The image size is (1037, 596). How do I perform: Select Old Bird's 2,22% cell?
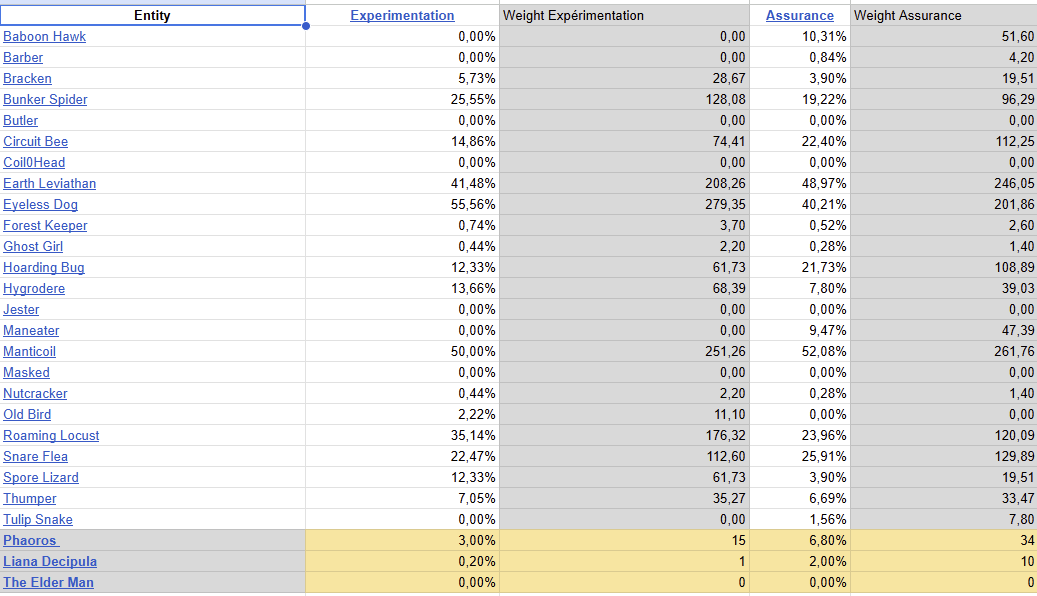tap(402, 415)
